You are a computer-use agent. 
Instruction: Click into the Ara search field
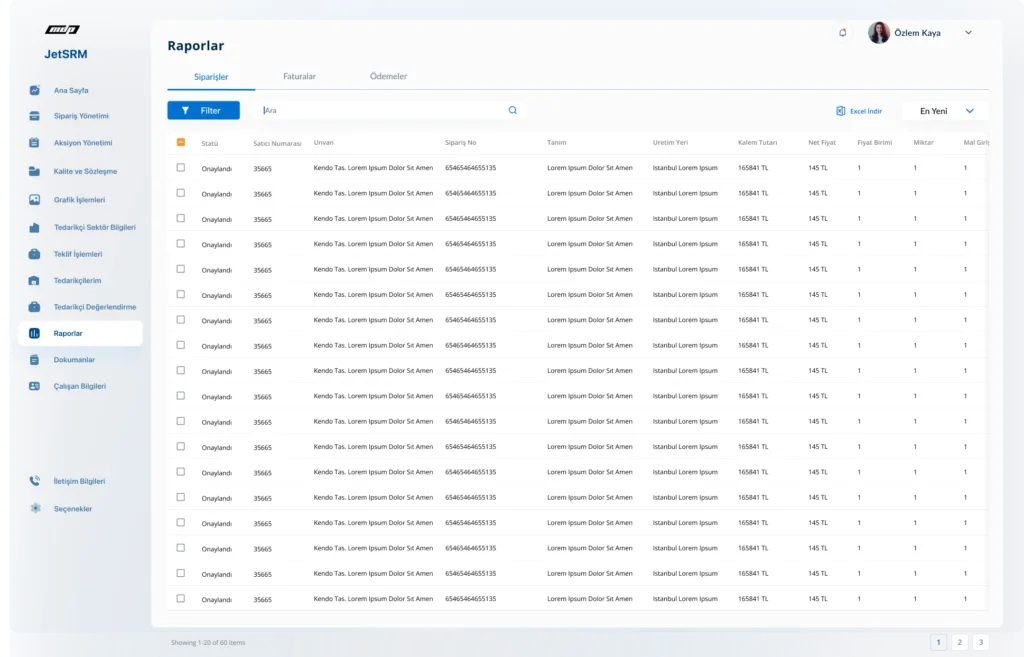tap(380, 111)
